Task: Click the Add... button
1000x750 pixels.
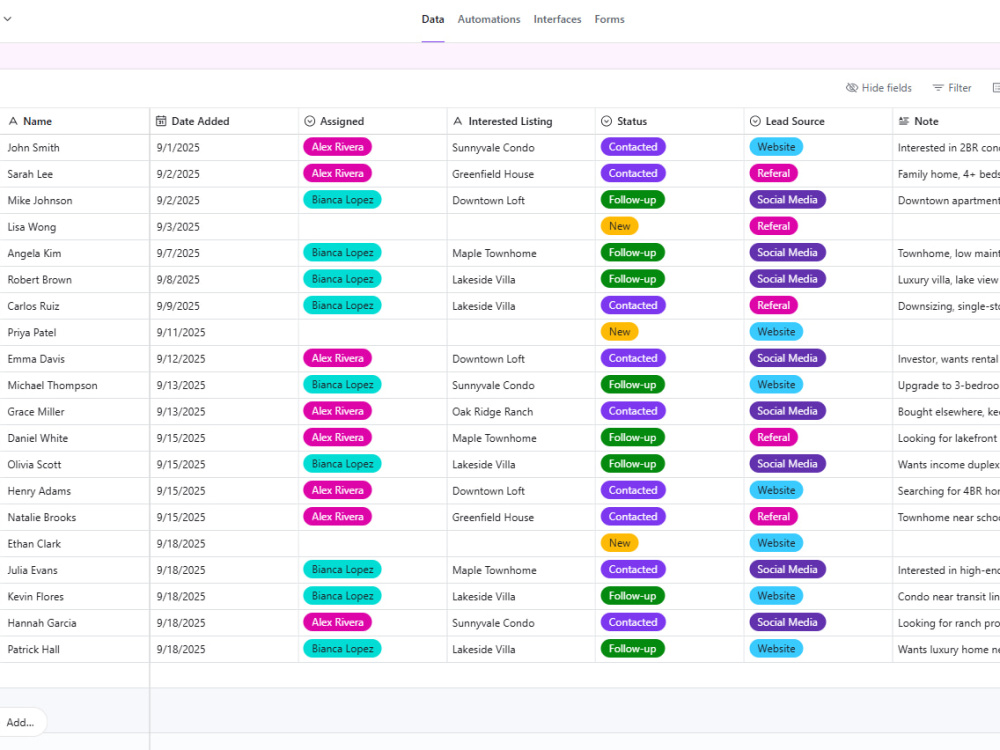Action: [20, 723]
